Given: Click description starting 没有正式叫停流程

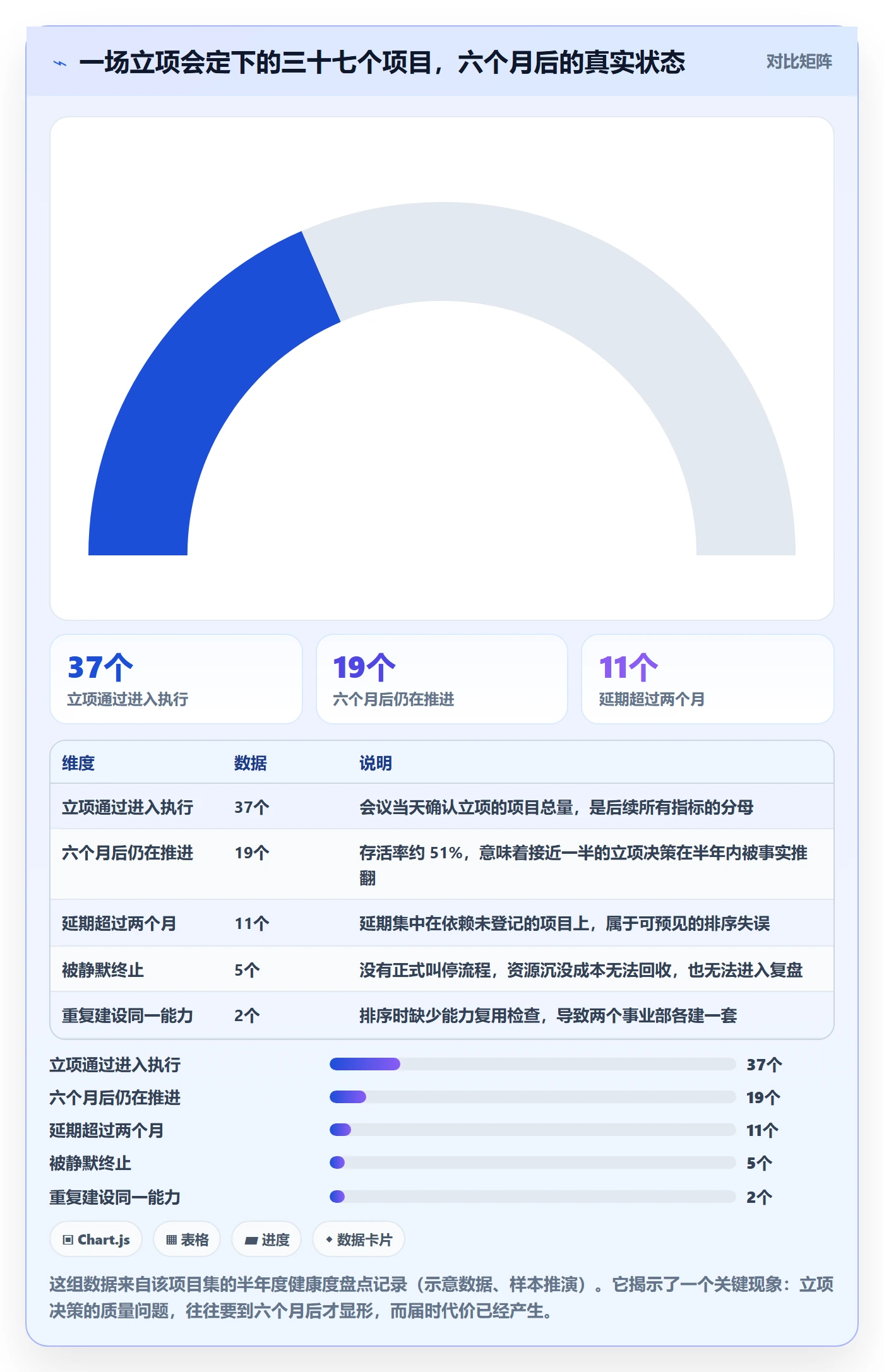Looking at the screenshot, I should (581, 970).
